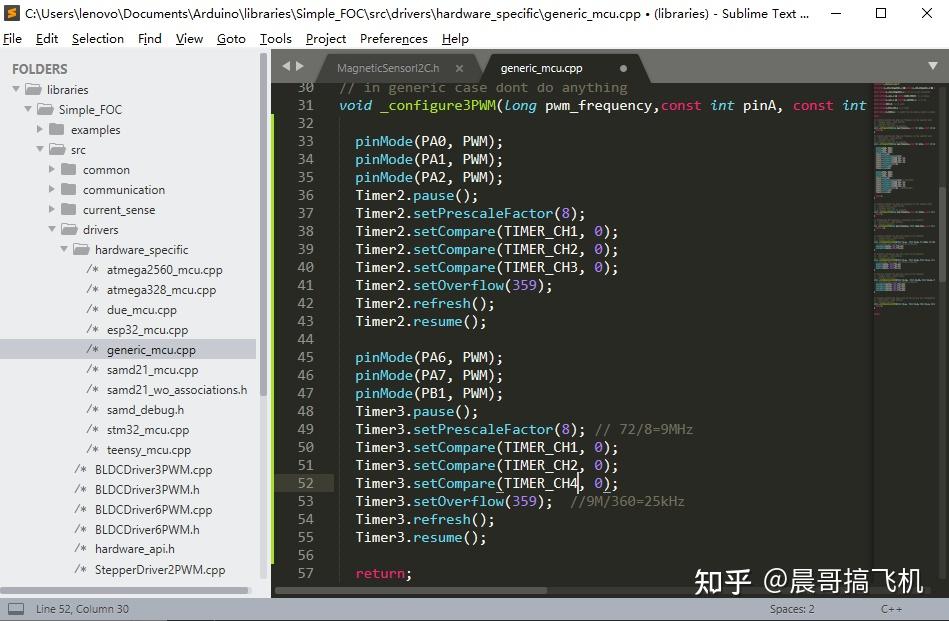949x621 pixels.
Task: Click the unsaved-changes dot on generic_mcu.cpp tab
Action: (x=622, y=69)
